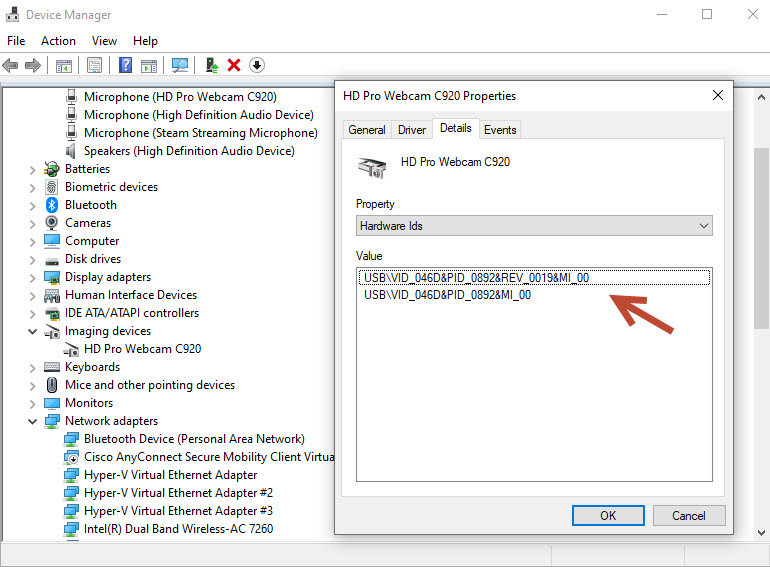Screen dimensions: 770x567
Task: Select Cisco AnyConnect Secure Mobility Client adapter
Action: point(209,457)
